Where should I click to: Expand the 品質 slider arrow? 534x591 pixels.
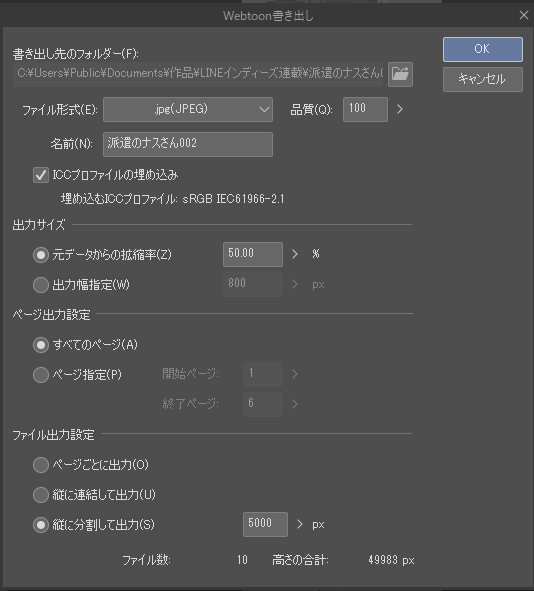(x=400, y=109)
